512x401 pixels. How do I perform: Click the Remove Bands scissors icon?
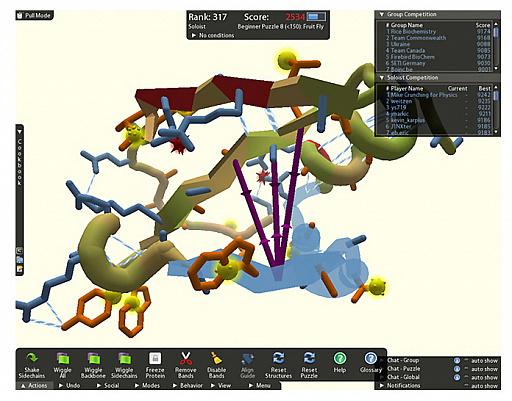coord(186,358)
